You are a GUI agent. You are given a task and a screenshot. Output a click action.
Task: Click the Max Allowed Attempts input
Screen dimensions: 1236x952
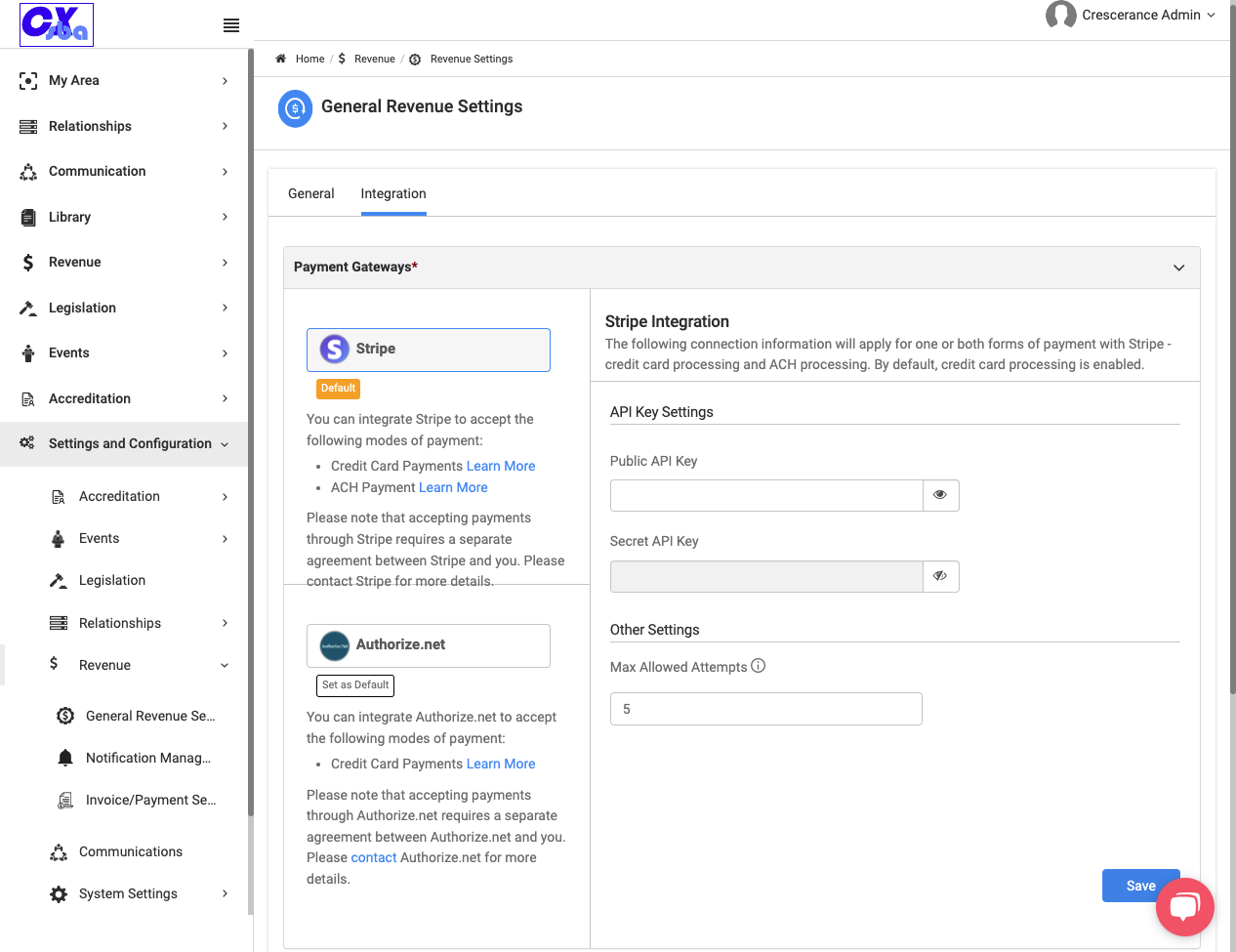tap(766, 709)
